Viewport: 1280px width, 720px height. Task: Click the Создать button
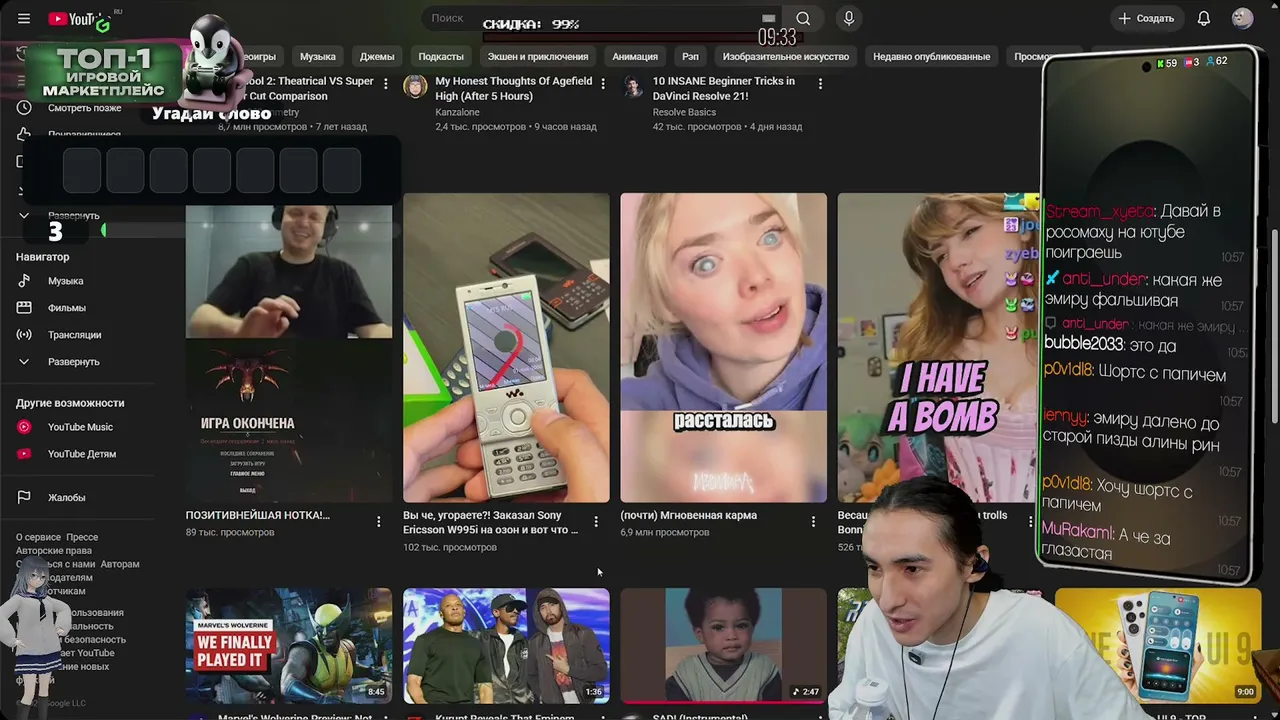pos(1146,18)
